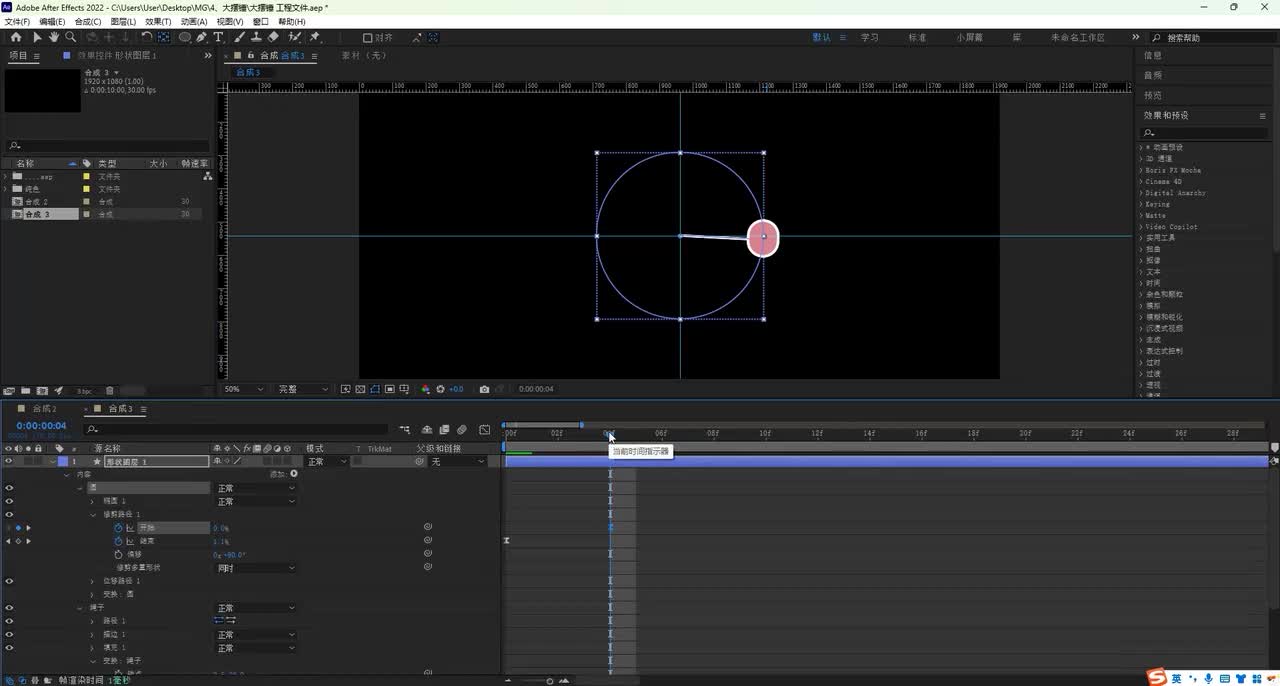
Task: Pick the Eraser tool
Action: point(274,37)
